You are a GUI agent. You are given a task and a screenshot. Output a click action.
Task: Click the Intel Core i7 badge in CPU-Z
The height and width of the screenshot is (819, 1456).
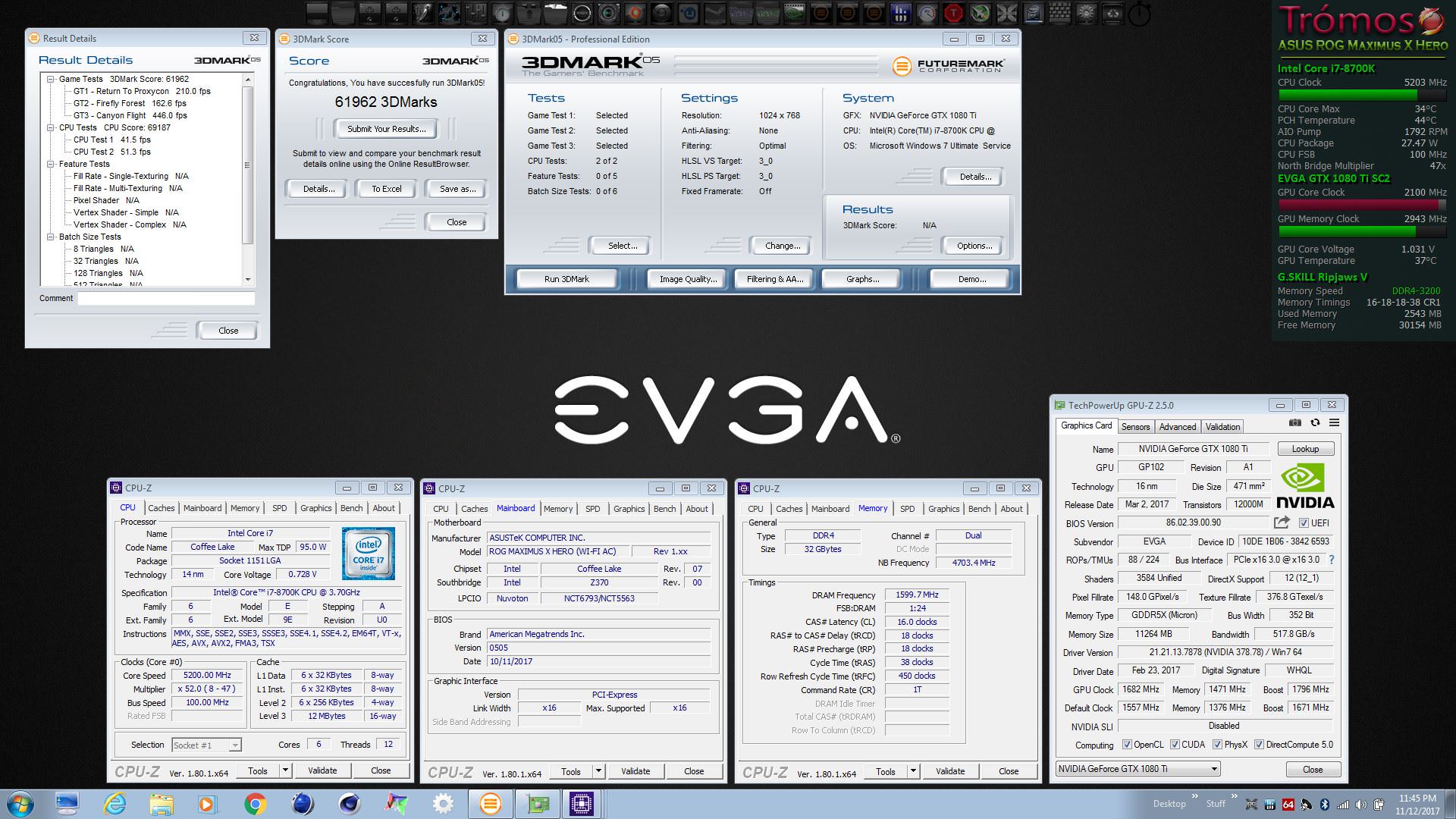tap(368, 554)
